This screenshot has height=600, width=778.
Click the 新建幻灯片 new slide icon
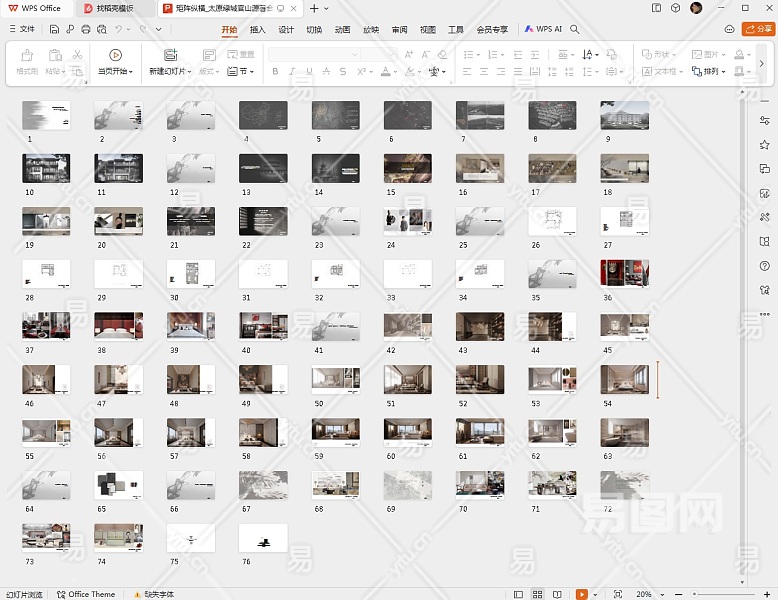170,55
